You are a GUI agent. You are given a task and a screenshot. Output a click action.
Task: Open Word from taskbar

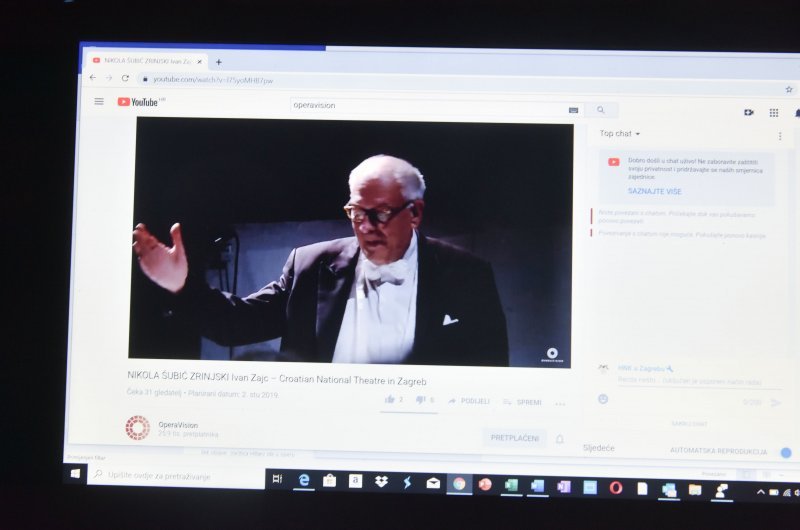[x=537, y=486]
